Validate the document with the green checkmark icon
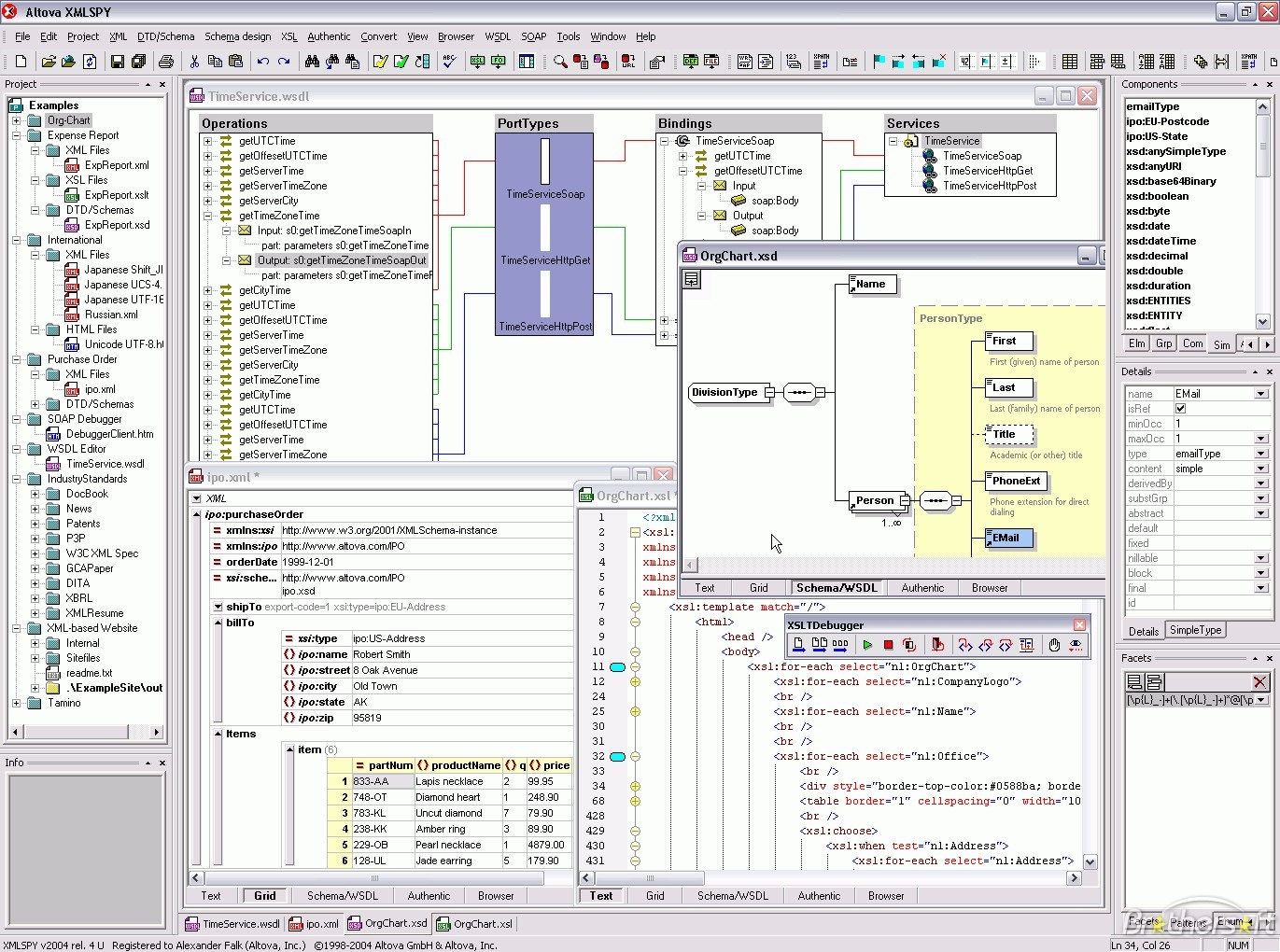1280x952 pixels. pyautogui.click(x=401, y=61)
